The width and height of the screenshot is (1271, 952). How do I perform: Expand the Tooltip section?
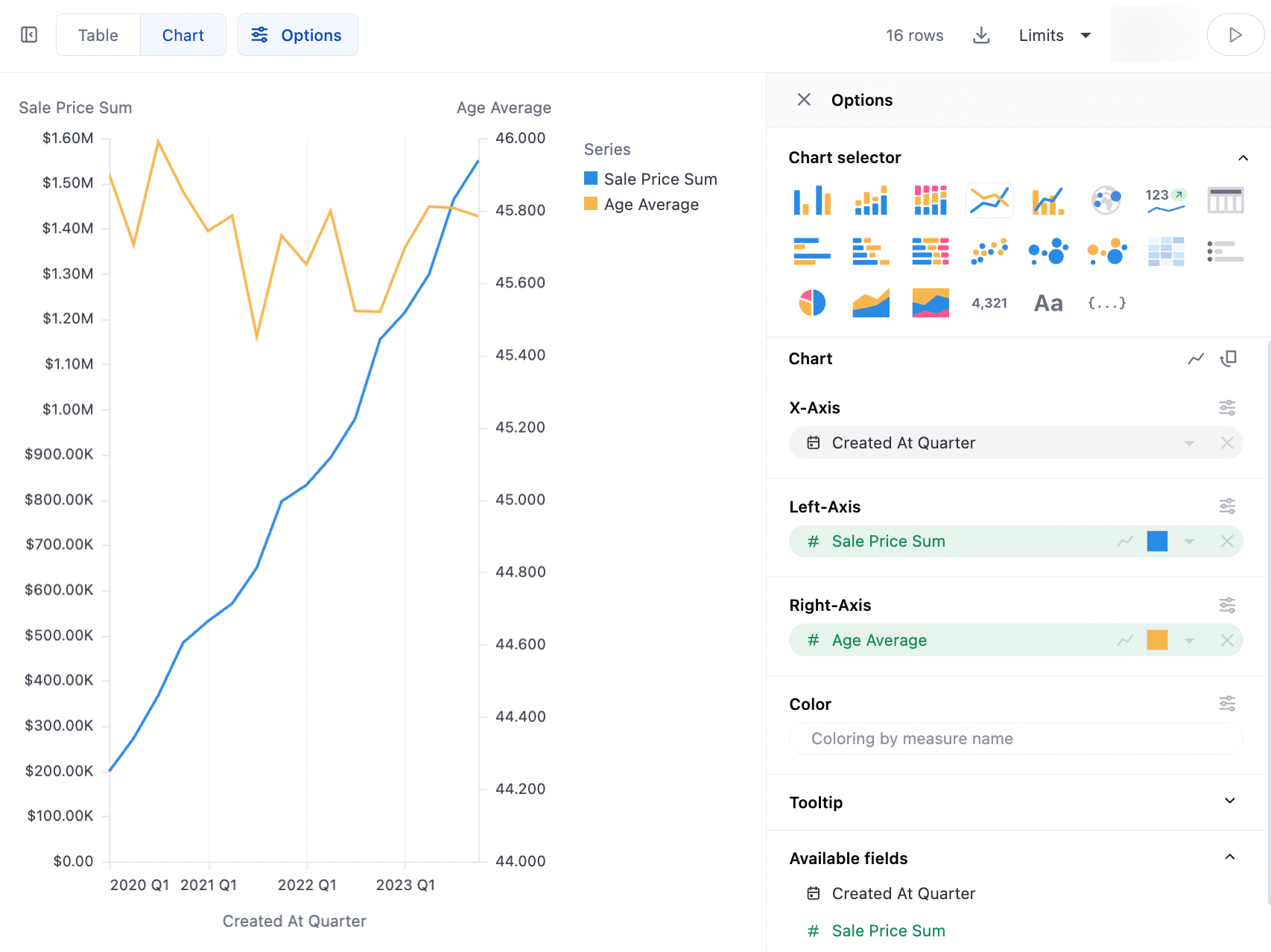[1230, 802]
